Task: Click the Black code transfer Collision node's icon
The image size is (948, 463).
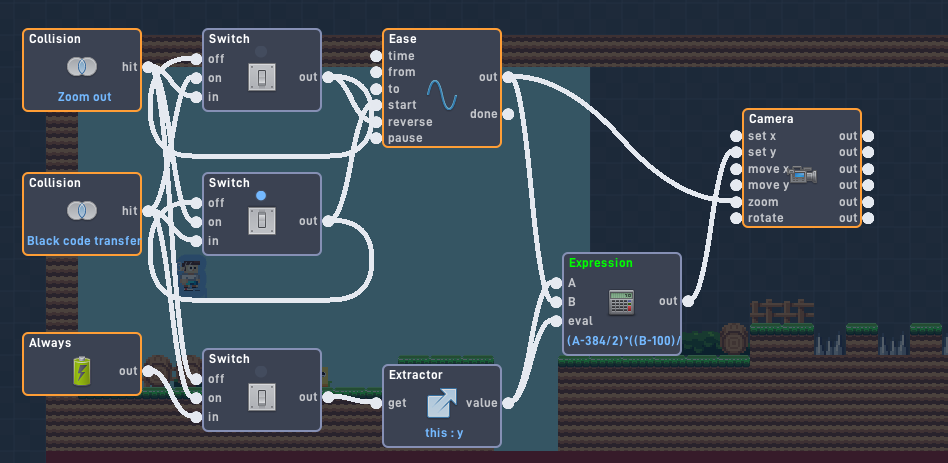Action: coord(82,210)
